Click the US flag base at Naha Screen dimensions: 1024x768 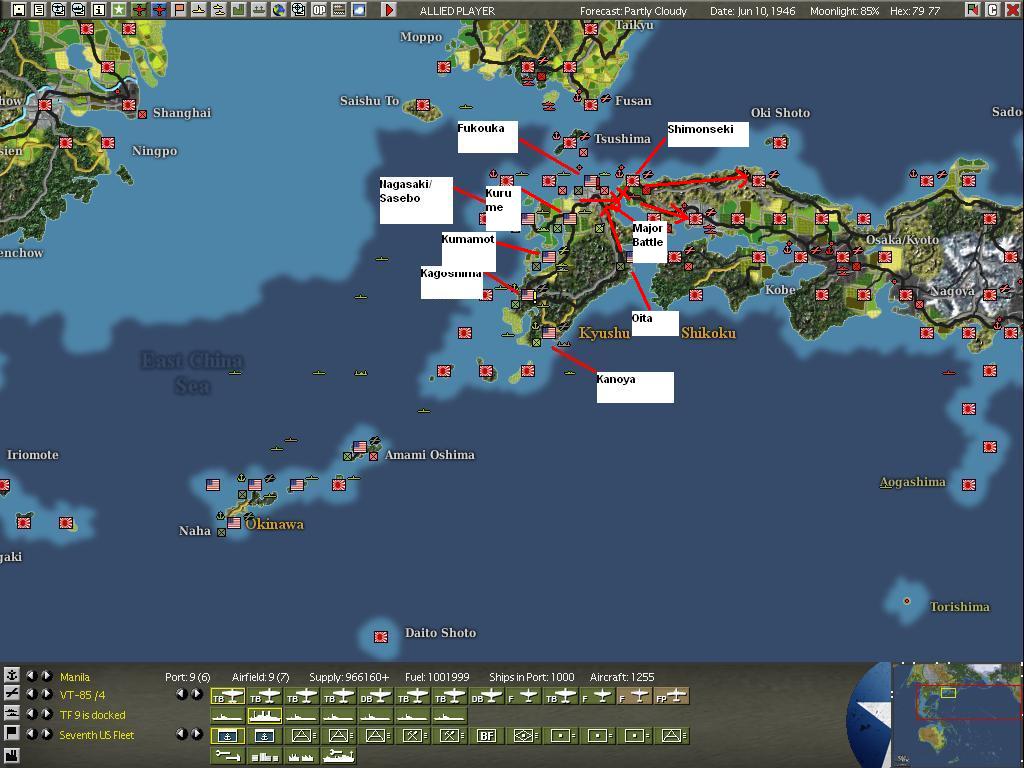pos(234,523)
